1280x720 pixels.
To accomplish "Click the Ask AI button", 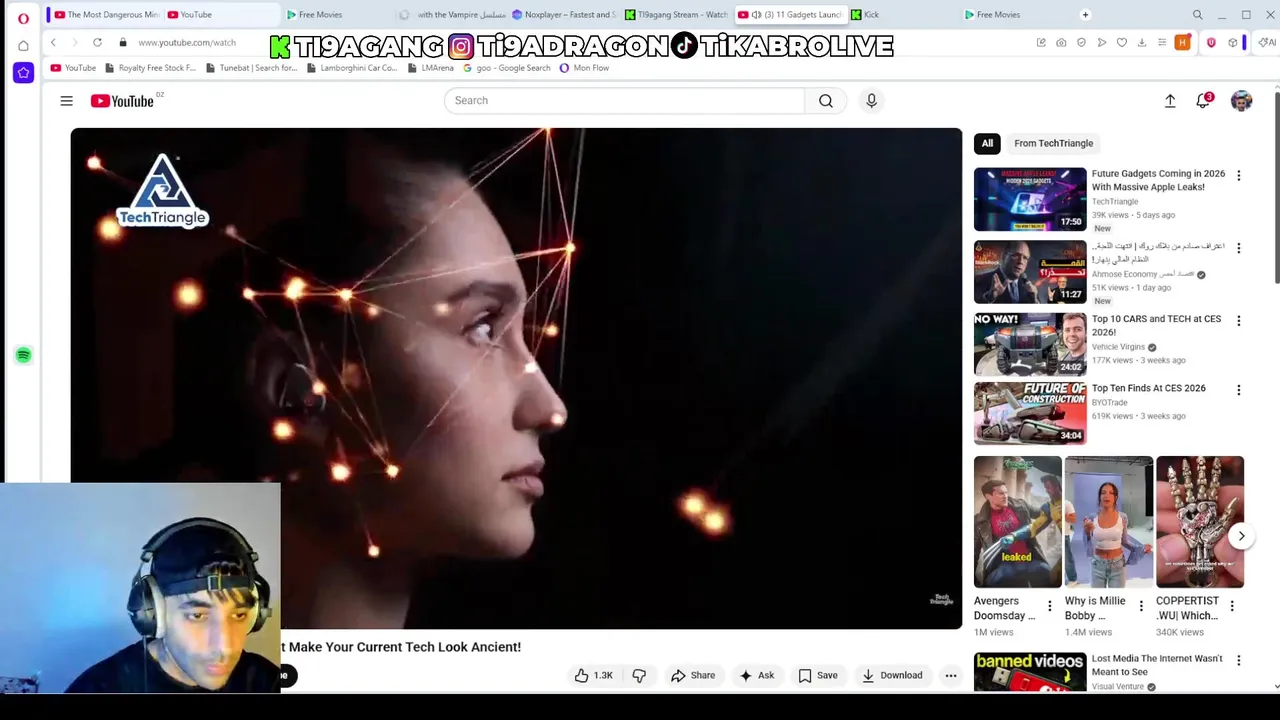I will (x=756, y=675).
